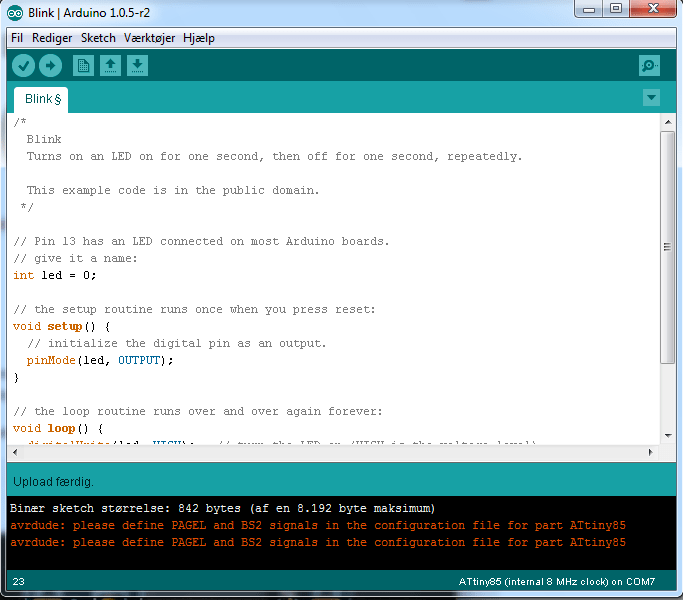Click the 'void setup() {' line
The height and width of the screenshot is (600, 683).
(x=61, y=326)
